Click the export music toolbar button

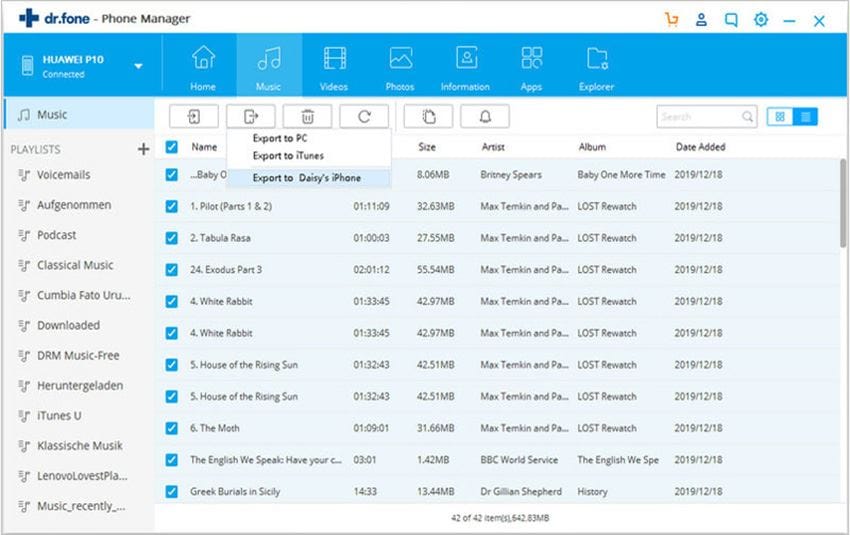pyautogui.click(x=251, y=117)
